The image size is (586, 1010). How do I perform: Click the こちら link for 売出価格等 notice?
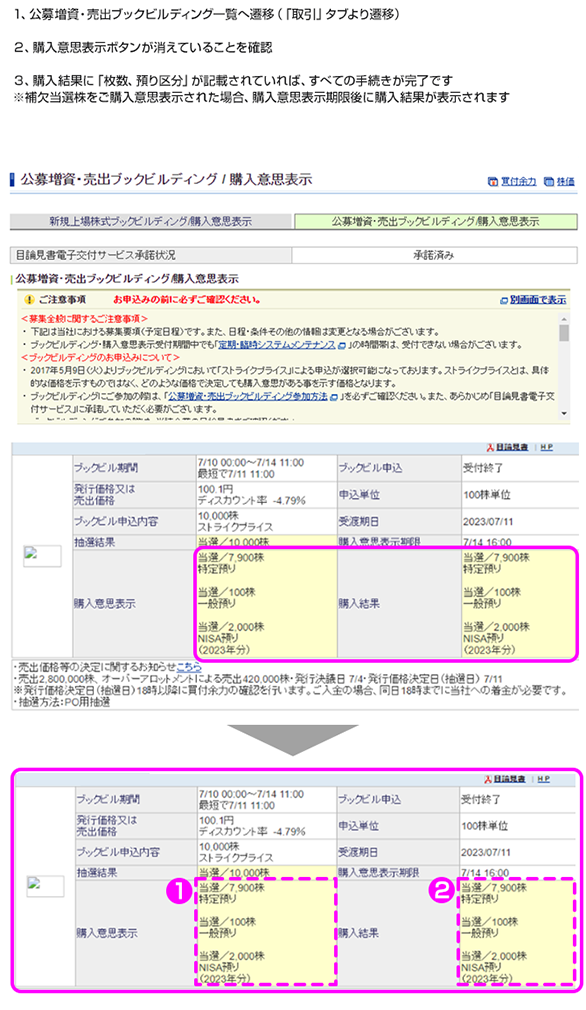(x=189, y=668)
